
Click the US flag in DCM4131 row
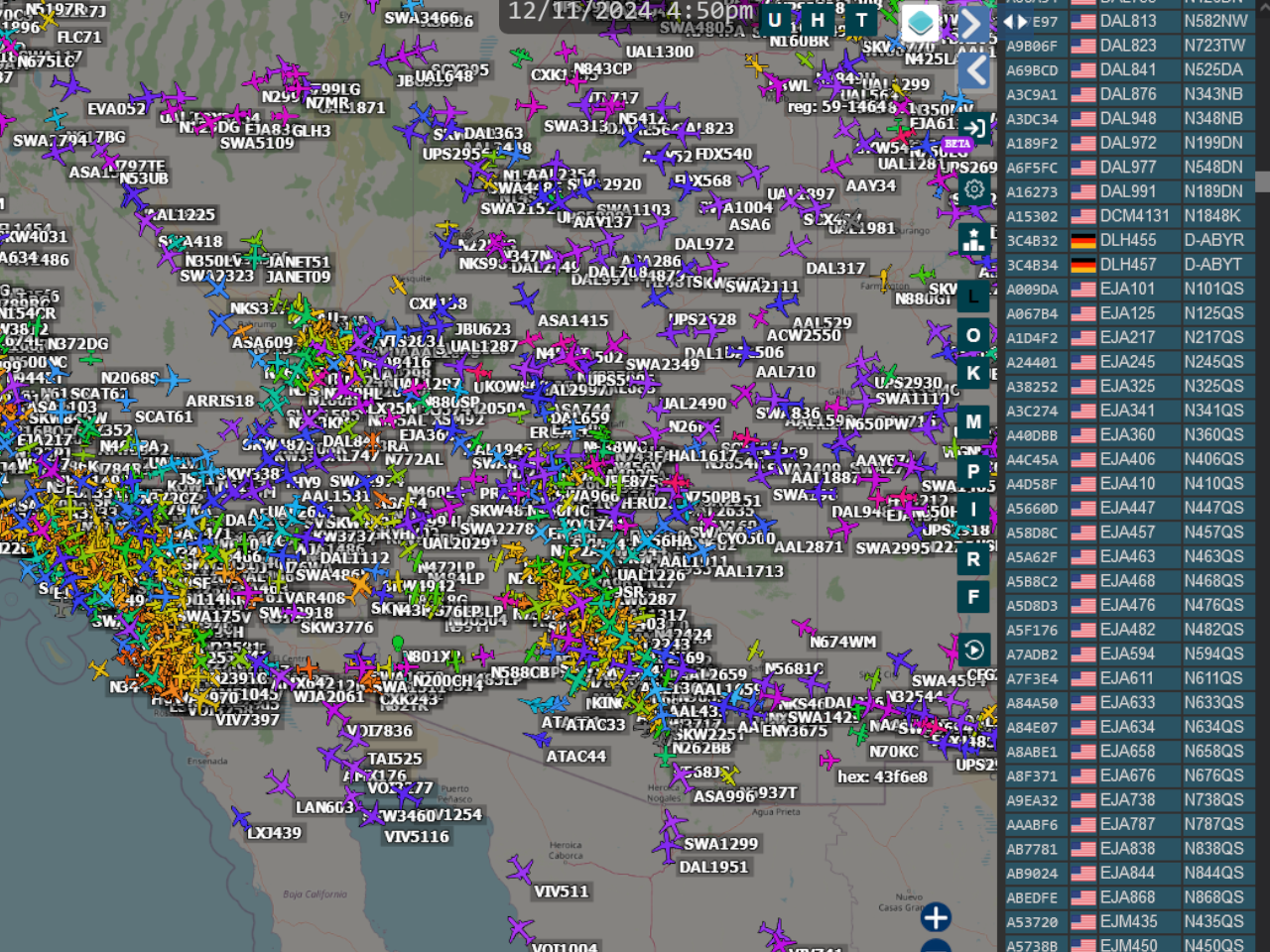click(x=1083, y=216)
